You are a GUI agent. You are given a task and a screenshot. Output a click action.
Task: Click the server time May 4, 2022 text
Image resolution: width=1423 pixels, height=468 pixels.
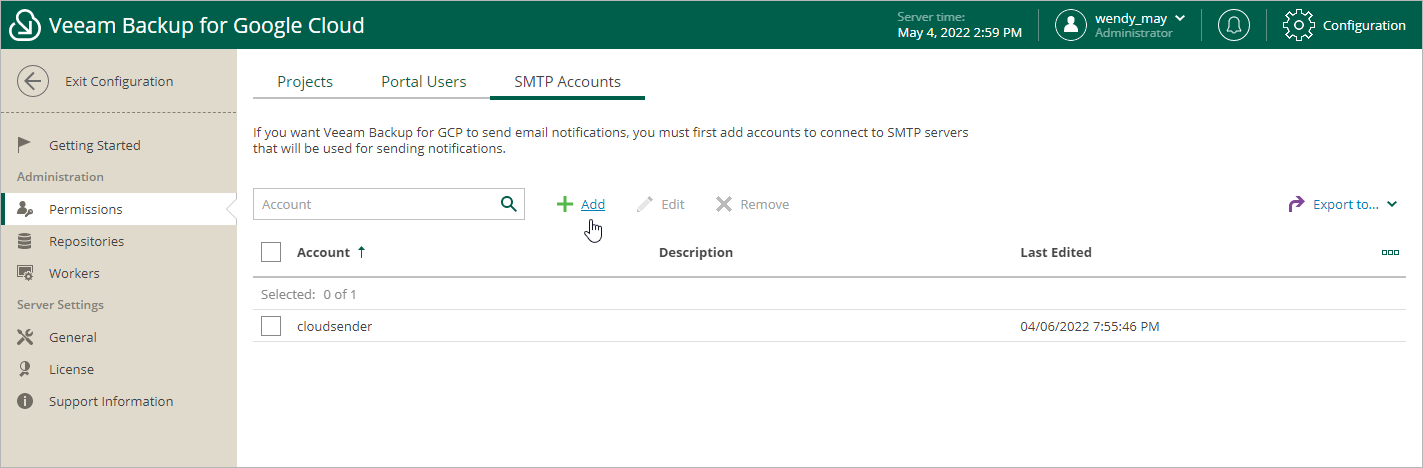[x=960, y=33]
